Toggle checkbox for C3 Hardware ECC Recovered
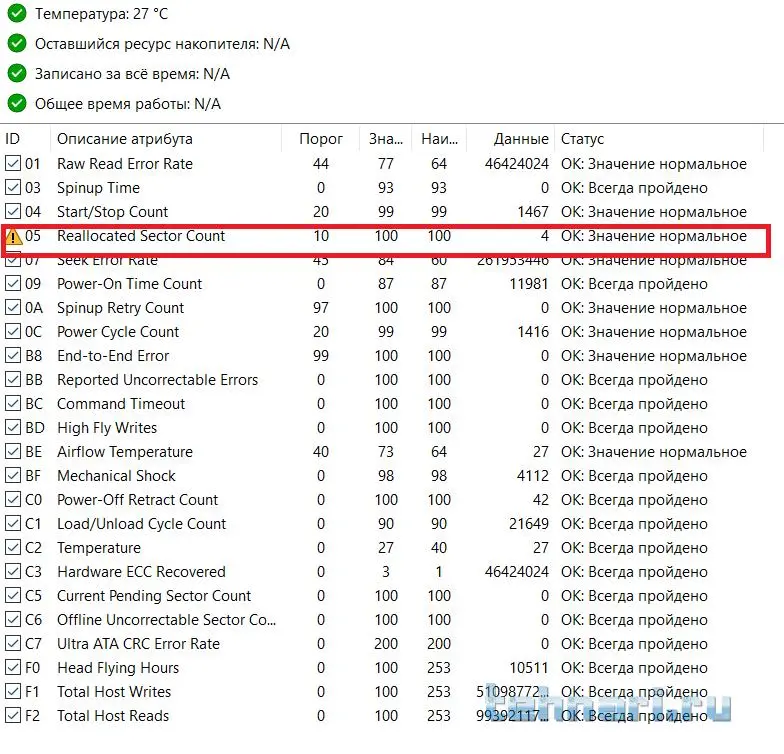Screen dimensions: 784x754 coord(12,572)
